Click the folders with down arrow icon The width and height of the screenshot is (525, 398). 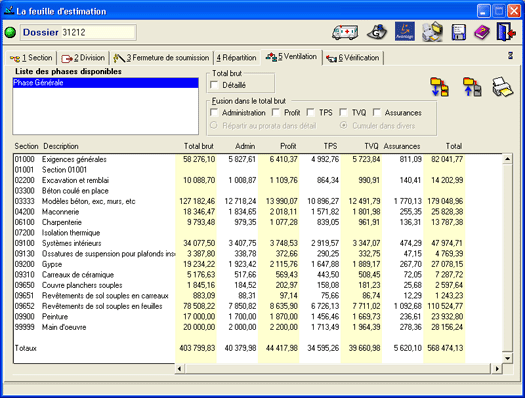[x=439, y=87]
